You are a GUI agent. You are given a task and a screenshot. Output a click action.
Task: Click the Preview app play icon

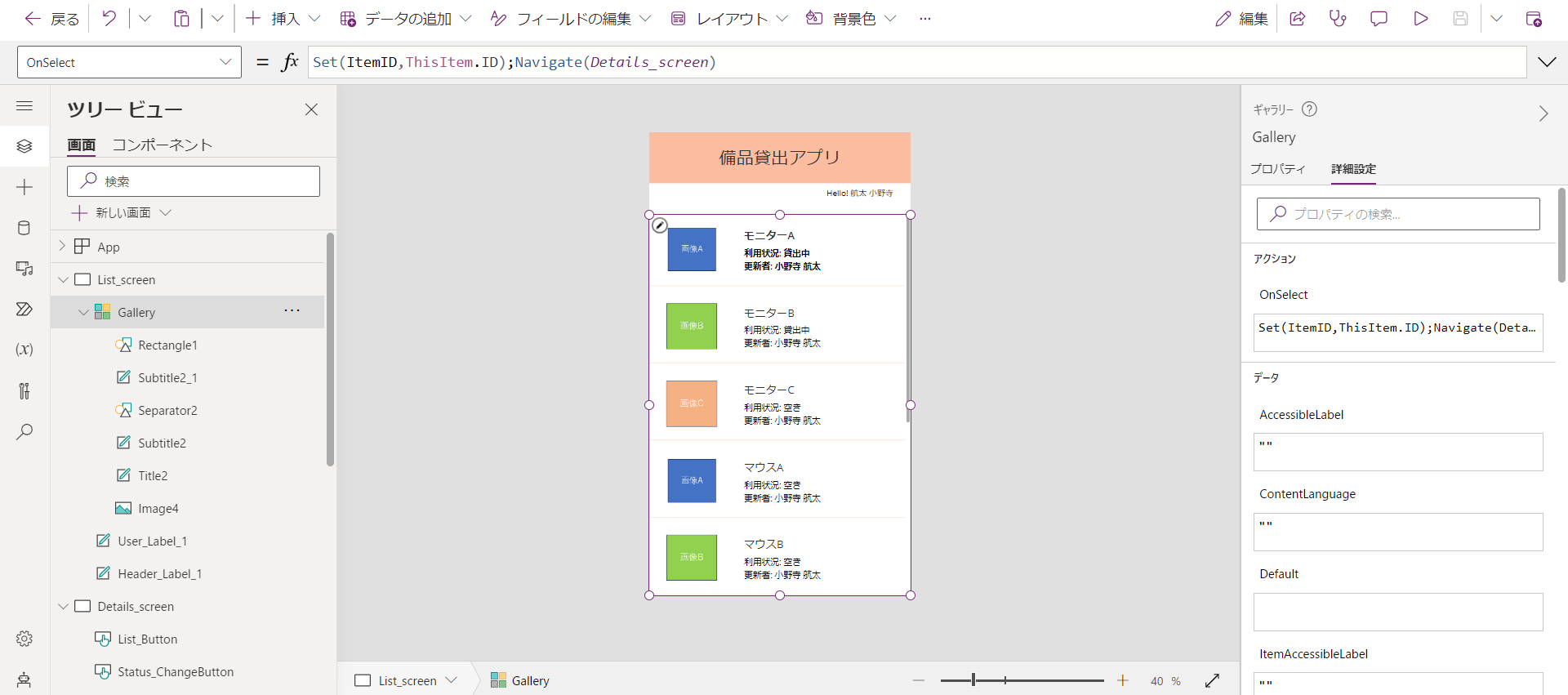tap(1421, 19)
